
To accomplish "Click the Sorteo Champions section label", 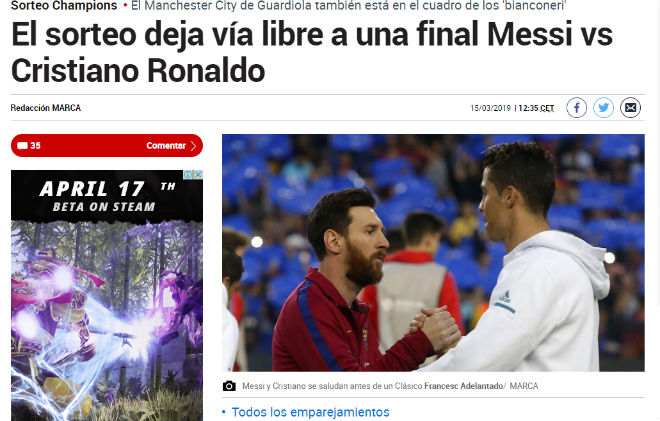I will 64,5.
